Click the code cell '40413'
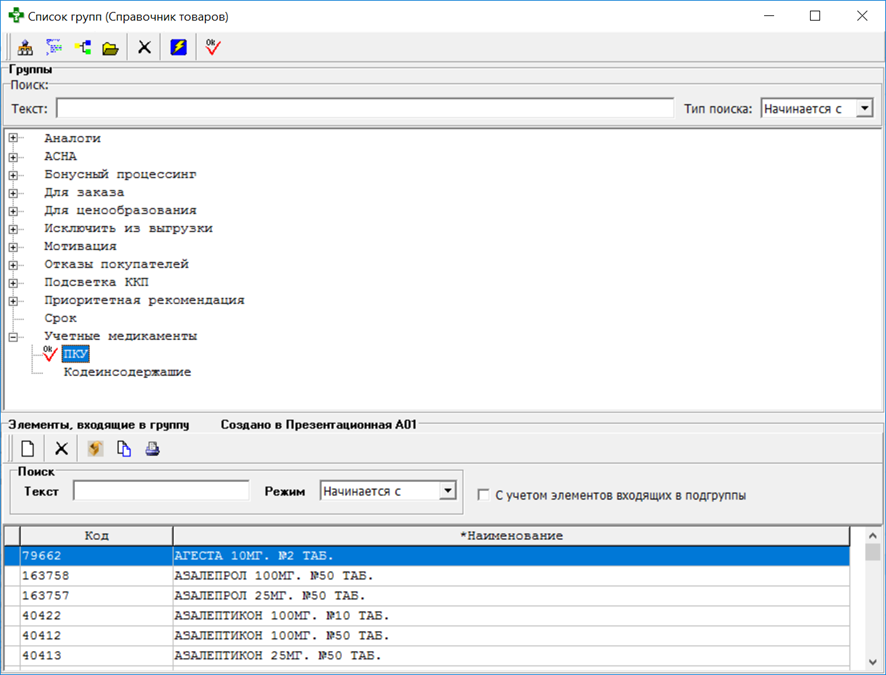 pos(97,655)
